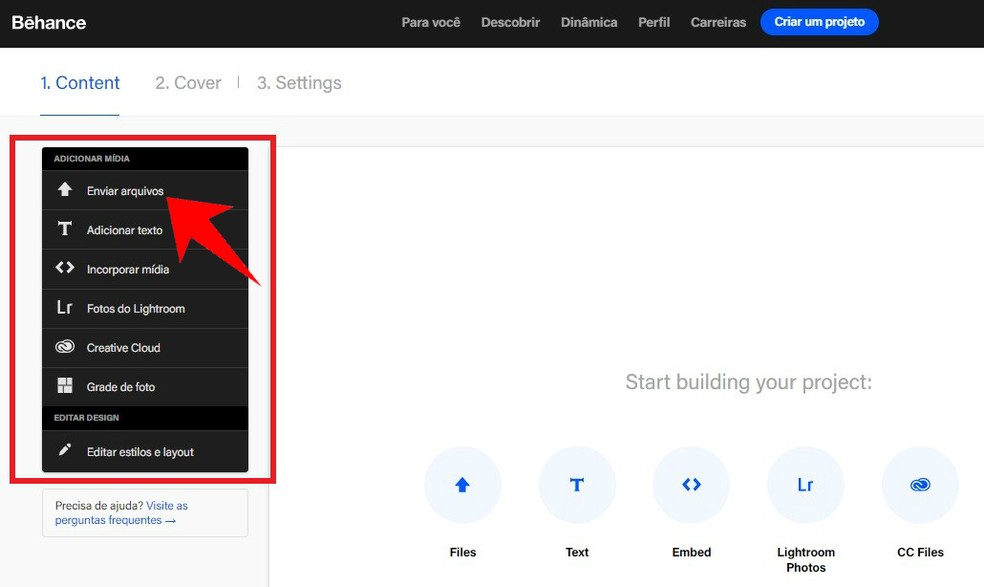The width and height of the screenshot is (984, 587).
Task: Click the Behance logo
Action: click(48, 21)
